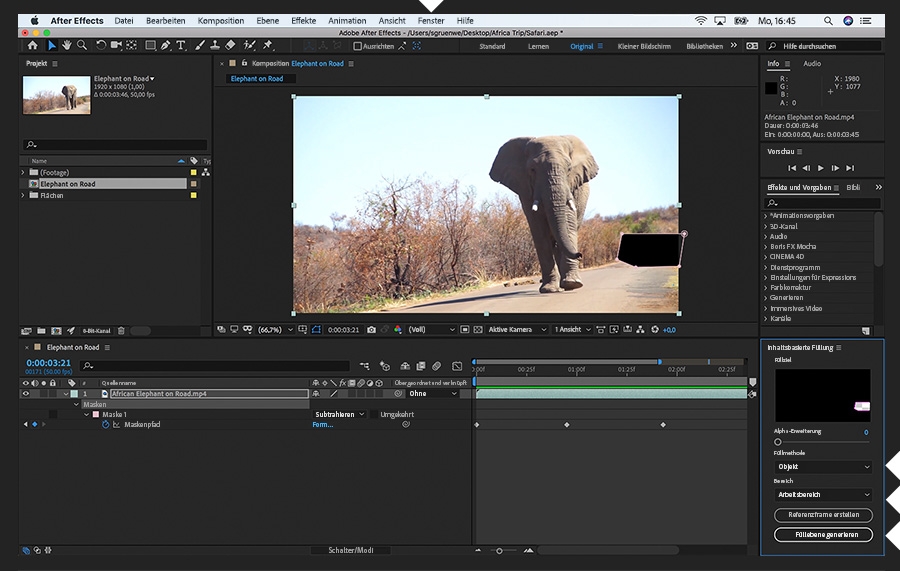Click the Maskenpfad stopwatch icon
This screenshot has width=900, height=571.
coord(105,425)
